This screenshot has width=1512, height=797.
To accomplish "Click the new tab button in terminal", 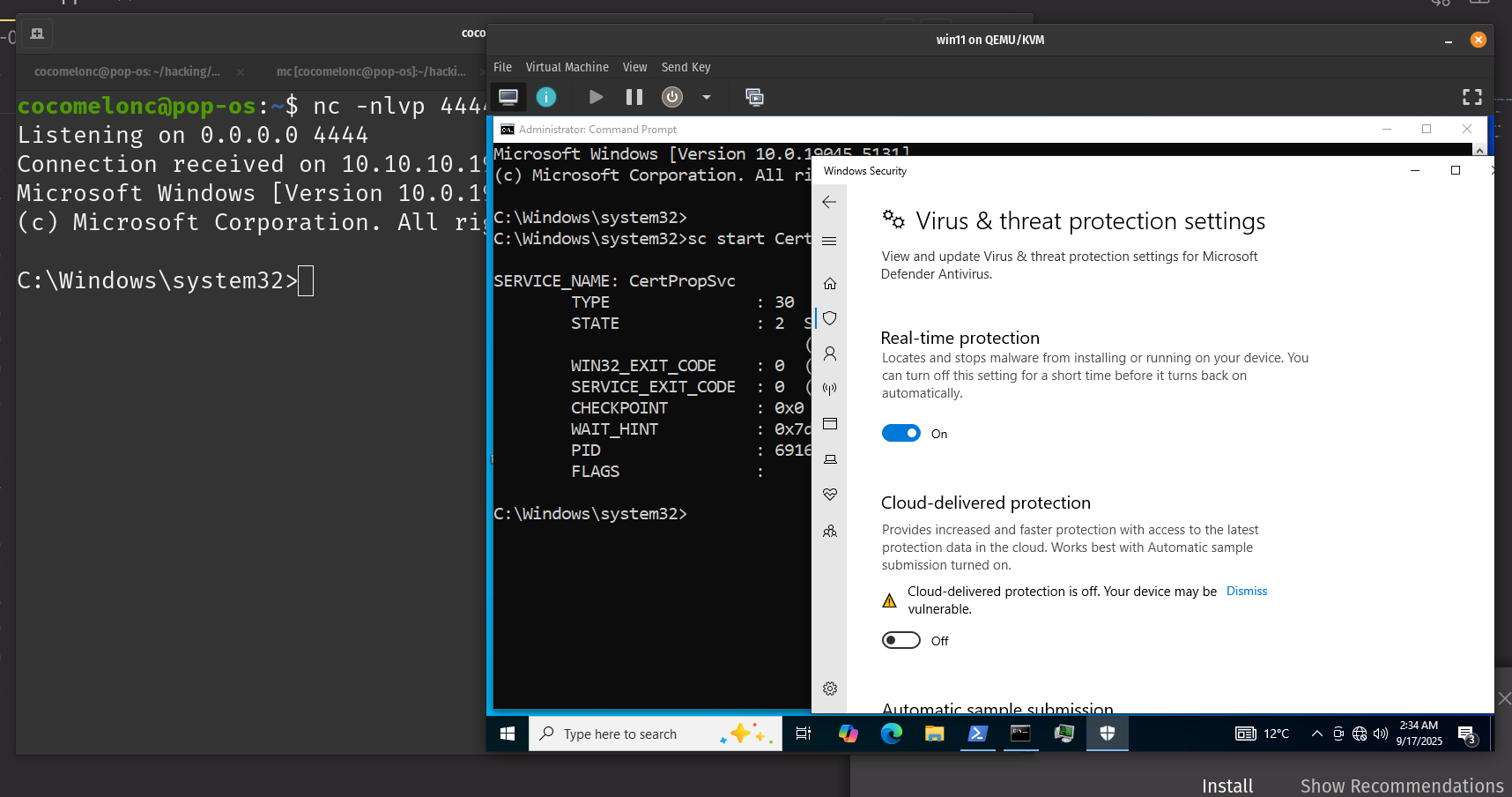I will pyautogui.click(x=36, y=34).
